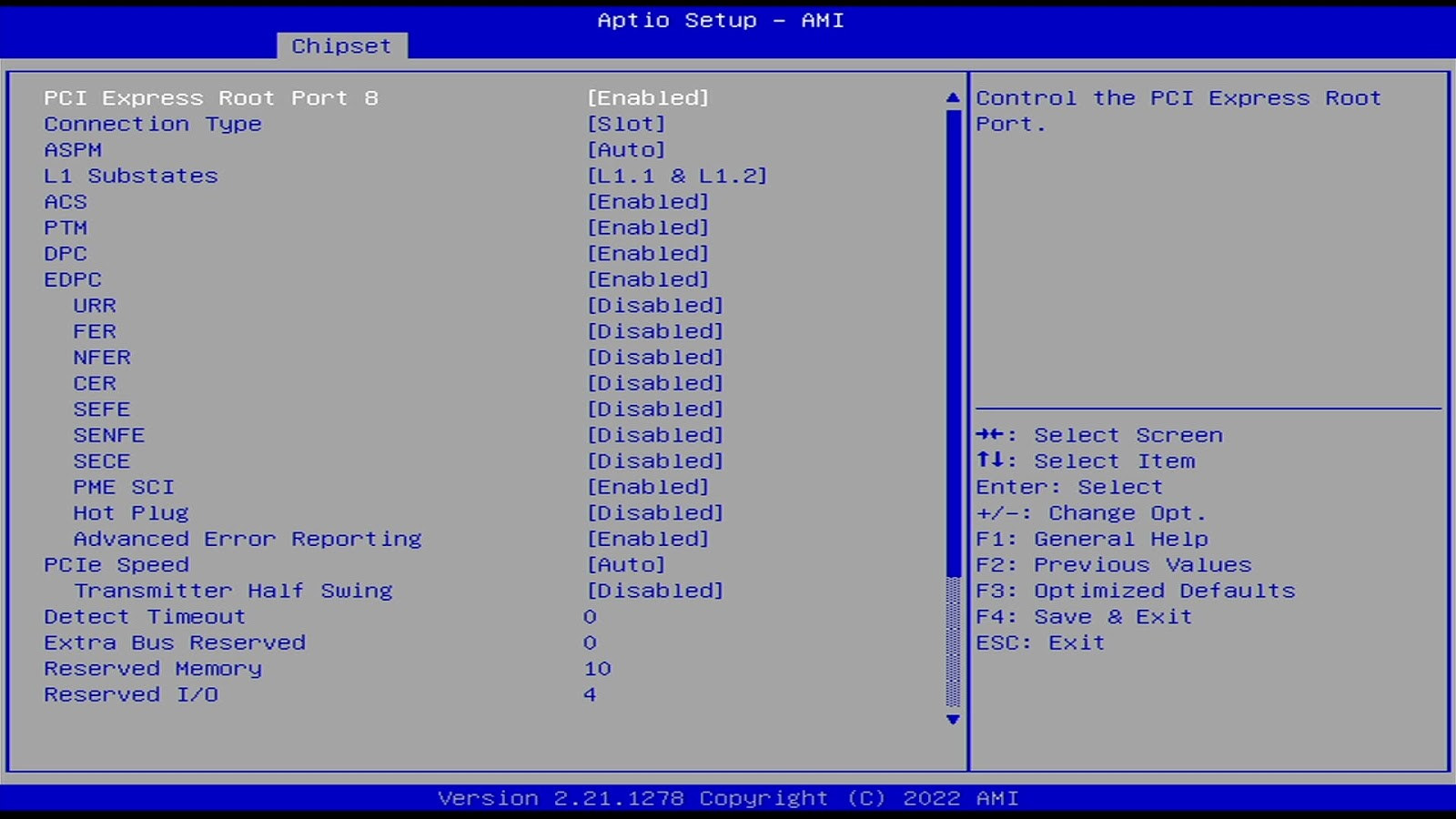Change Advanced Error Reporting [Enabled] value
Screen dimensions: 1456x819
coord(648,539)
